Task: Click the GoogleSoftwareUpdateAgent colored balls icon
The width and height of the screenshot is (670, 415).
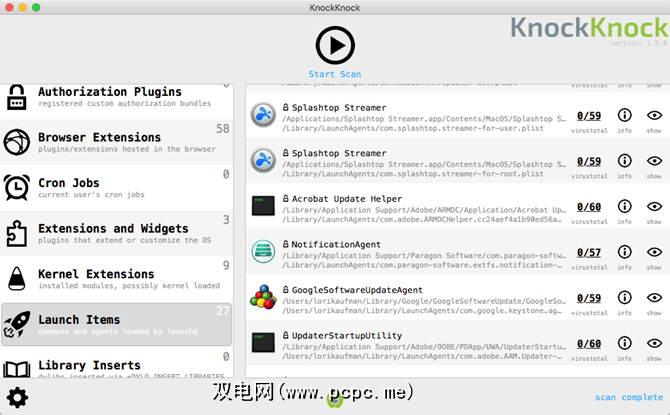Action: (x=263, y=297)
